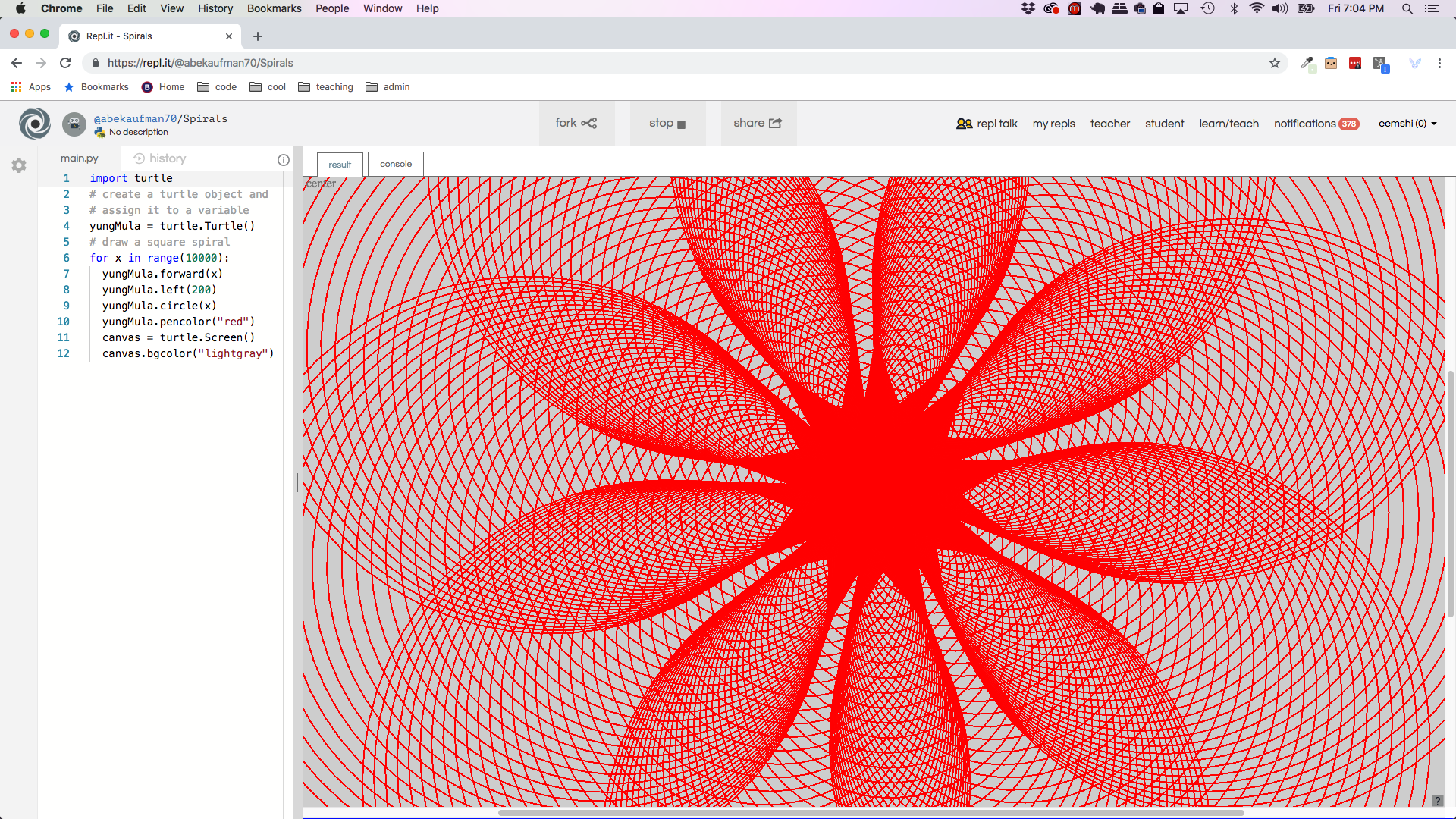Click the abekaufman70 user avatar icon
The image size is (1456, 819).
click(74, 124)
